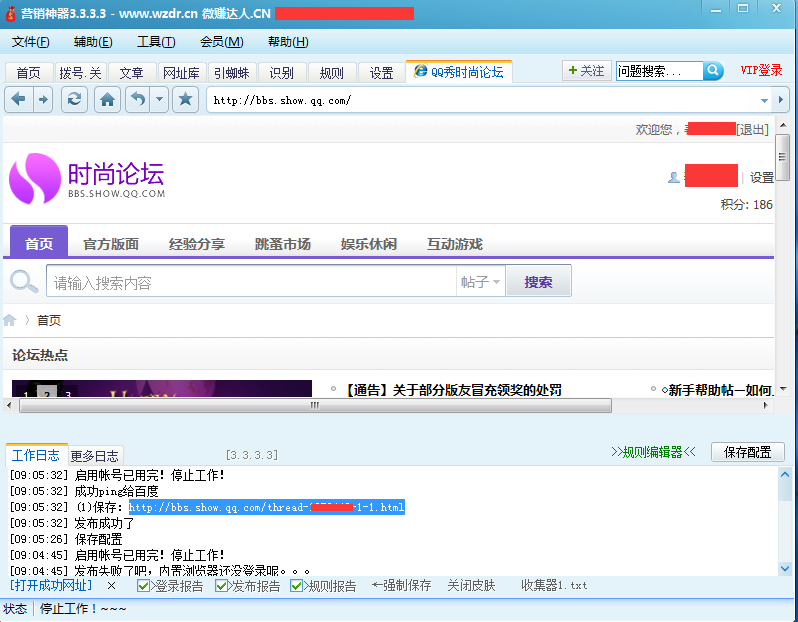Click the forum 搜索 button
This screenshot has width=798, height=622.
(538, 281)
